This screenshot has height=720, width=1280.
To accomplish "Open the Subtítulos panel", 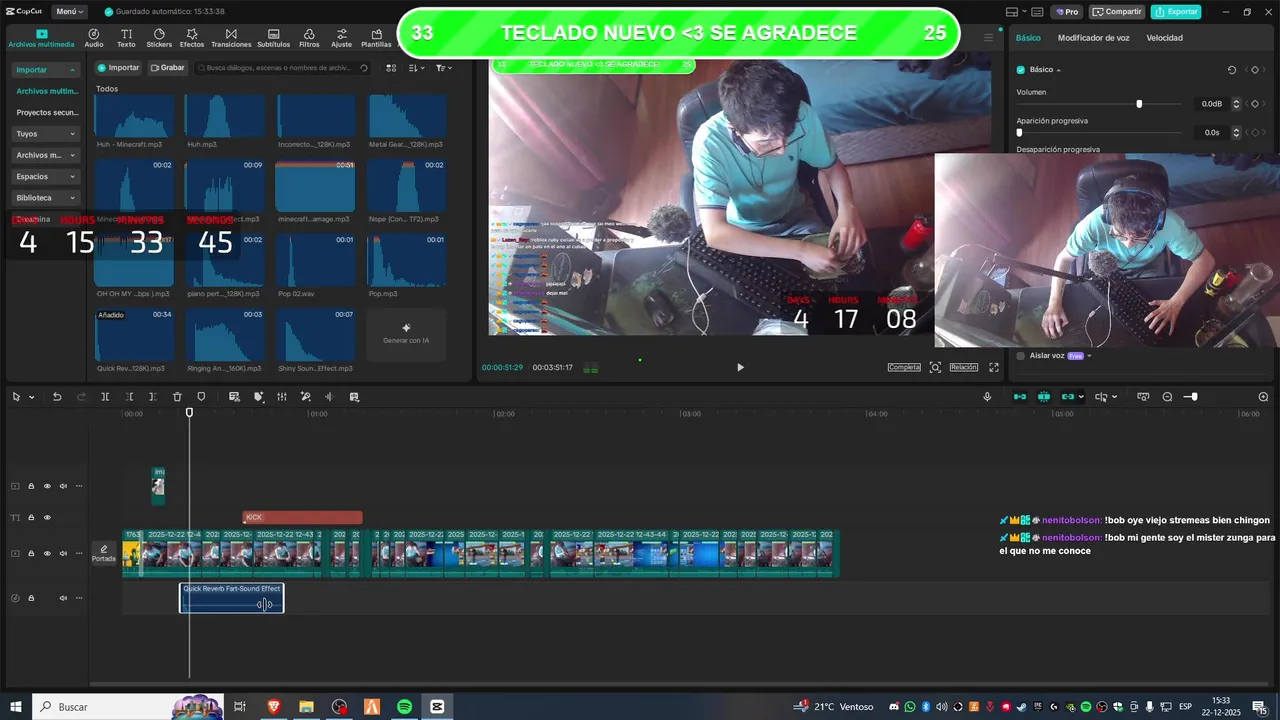I will (273, 39).
